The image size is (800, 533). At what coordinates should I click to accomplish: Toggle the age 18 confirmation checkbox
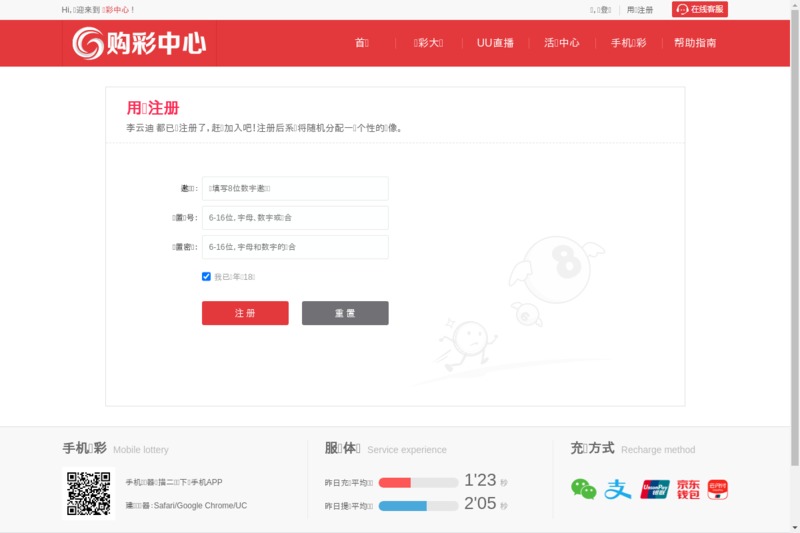pos(206,276)
